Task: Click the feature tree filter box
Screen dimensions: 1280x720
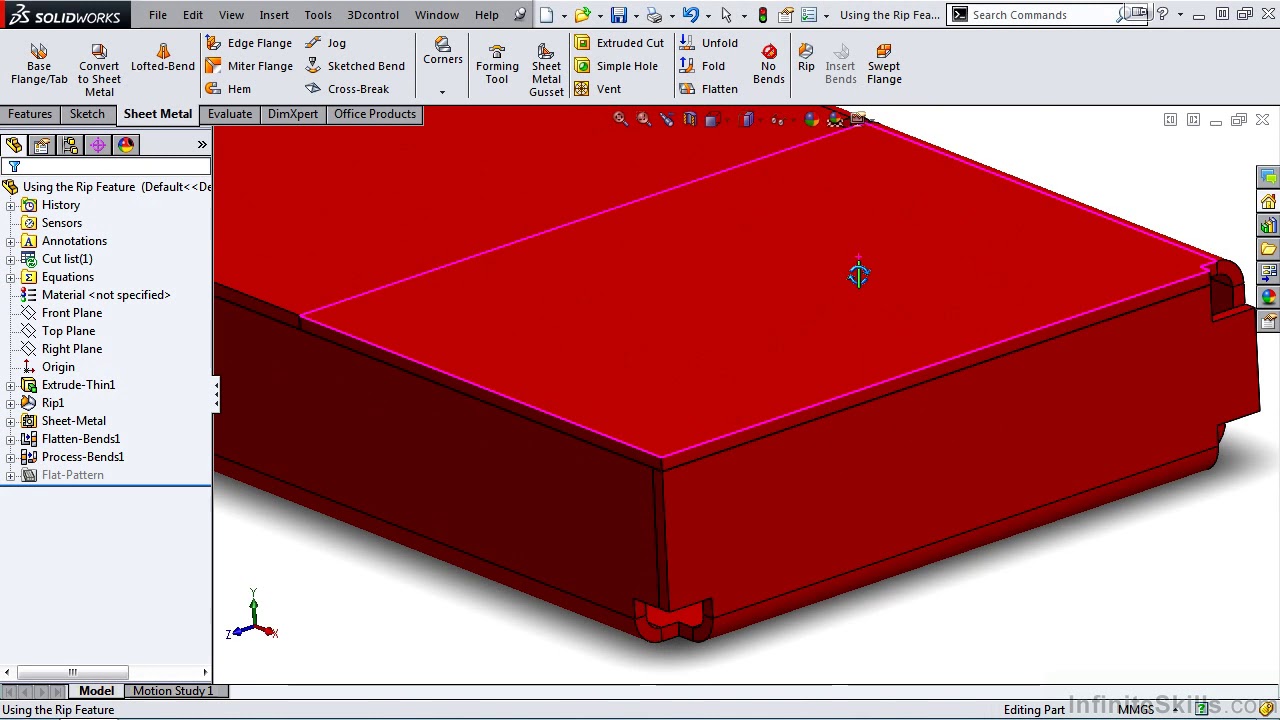Action: tap(106, 167)
